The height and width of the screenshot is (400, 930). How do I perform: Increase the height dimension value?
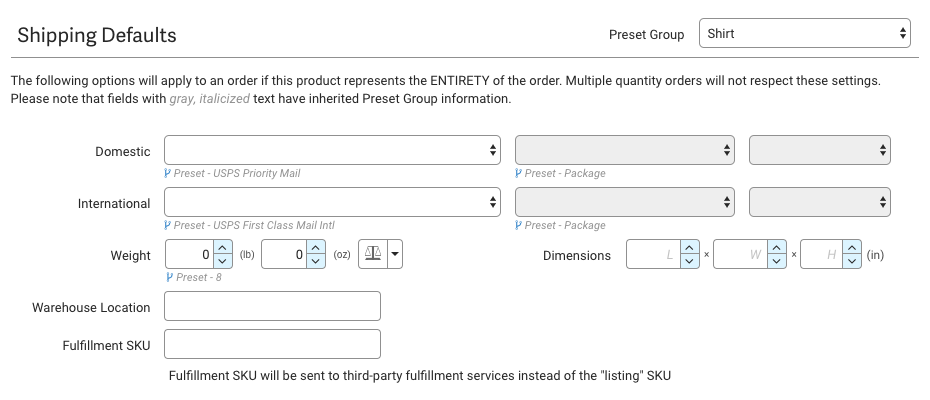click(851, 248)
